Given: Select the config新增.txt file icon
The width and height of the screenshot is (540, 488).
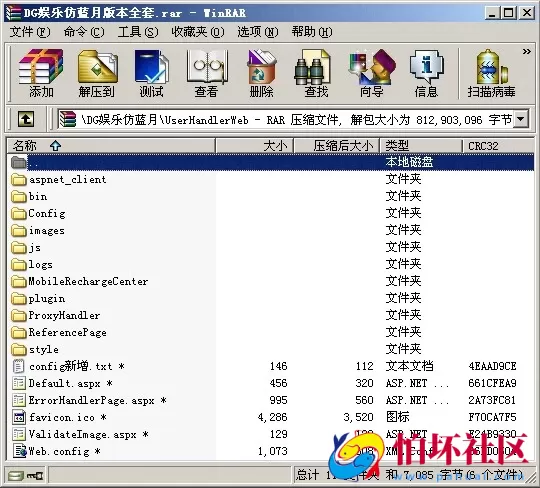Looking at the screenshot, I should [x=19, y=366].
